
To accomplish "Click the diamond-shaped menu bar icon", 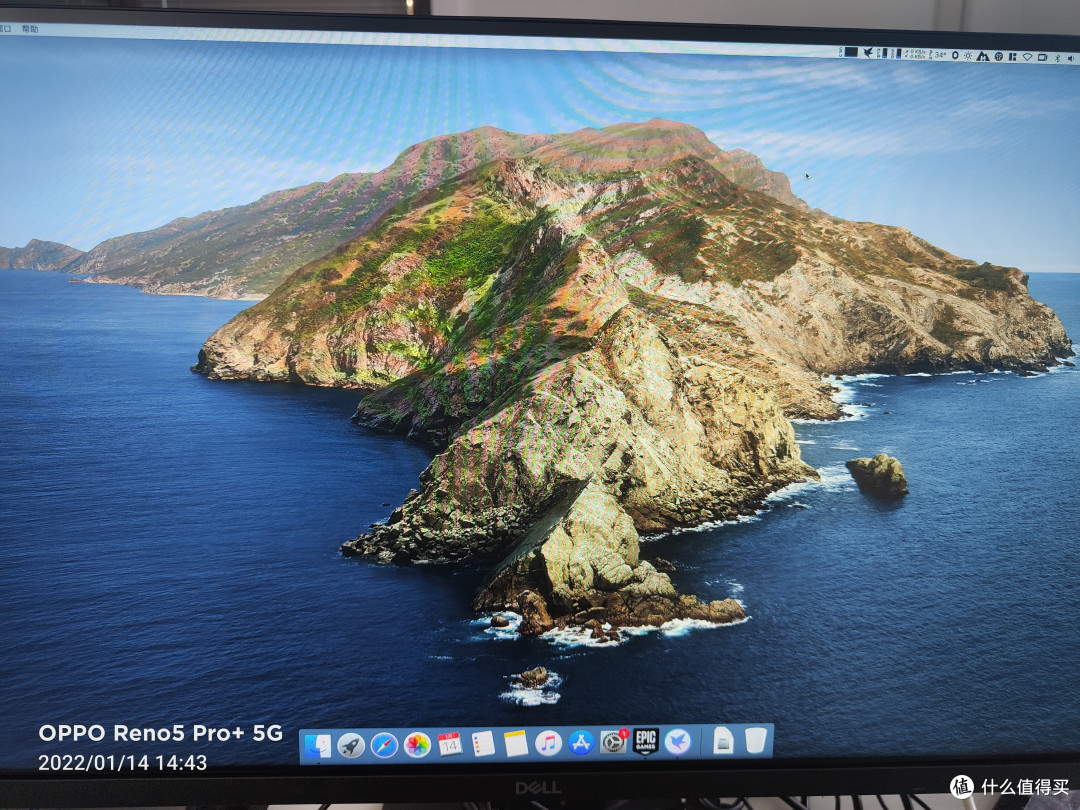I will click(1027, 57).
